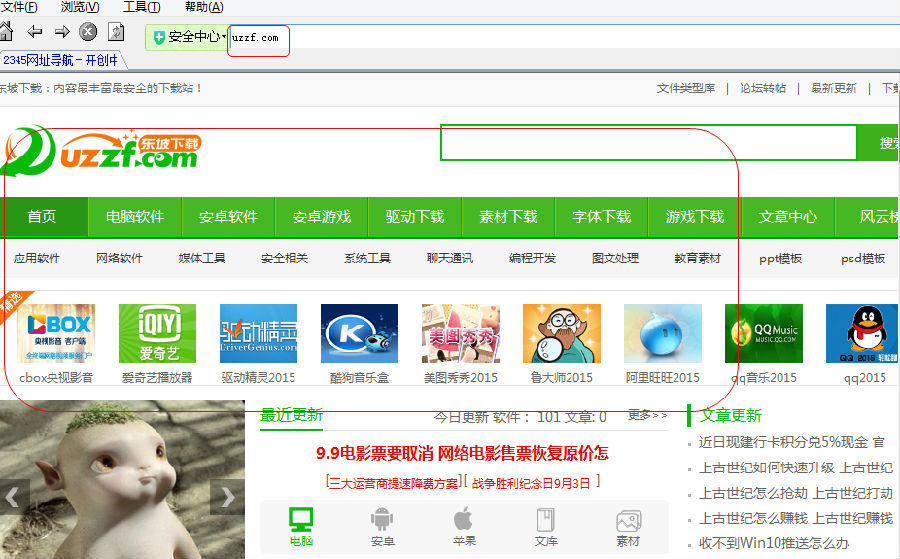This screenshot has width=900, height=559.
Task: Open the 游戏下载 nav tab
Action: (695, 217)
